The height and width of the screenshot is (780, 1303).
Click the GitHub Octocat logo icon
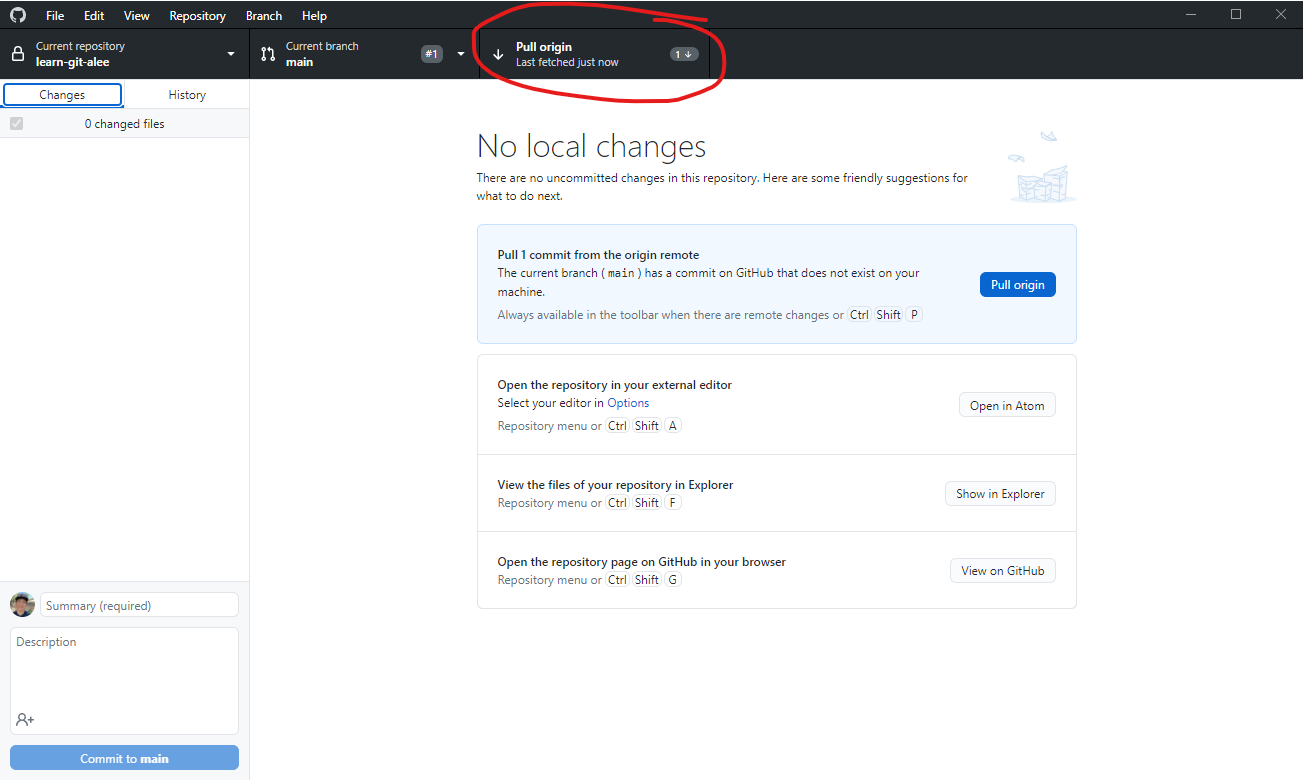pyautogui.click(x=18, y=15)
